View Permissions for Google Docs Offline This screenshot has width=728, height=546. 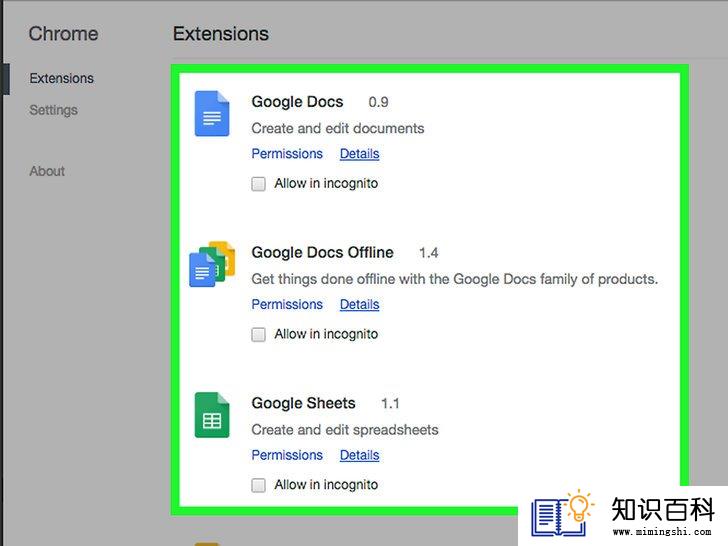pos(287,304)
